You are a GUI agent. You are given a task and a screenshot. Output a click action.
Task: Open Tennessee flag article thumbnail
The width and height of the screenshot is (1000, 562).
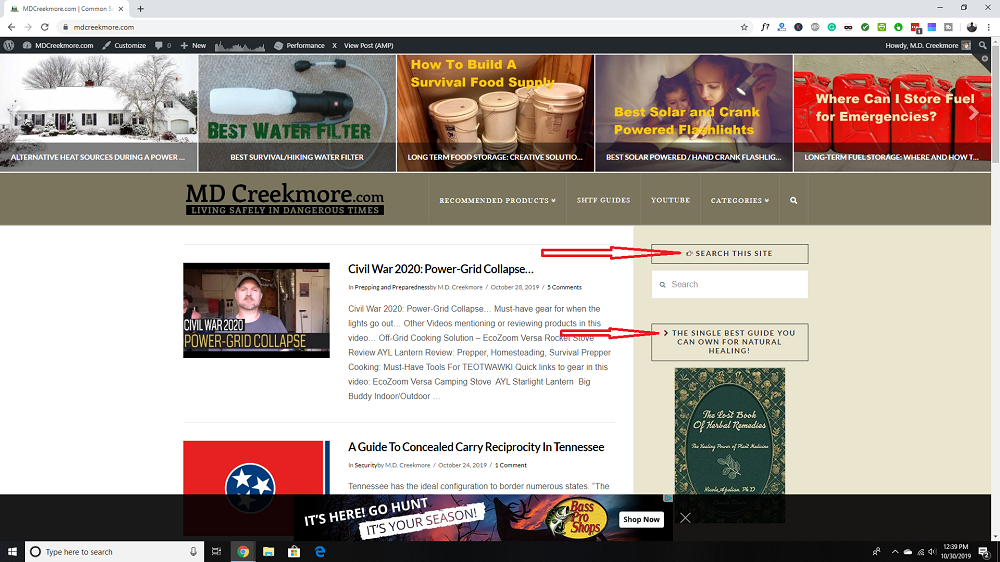coord(256,467)
